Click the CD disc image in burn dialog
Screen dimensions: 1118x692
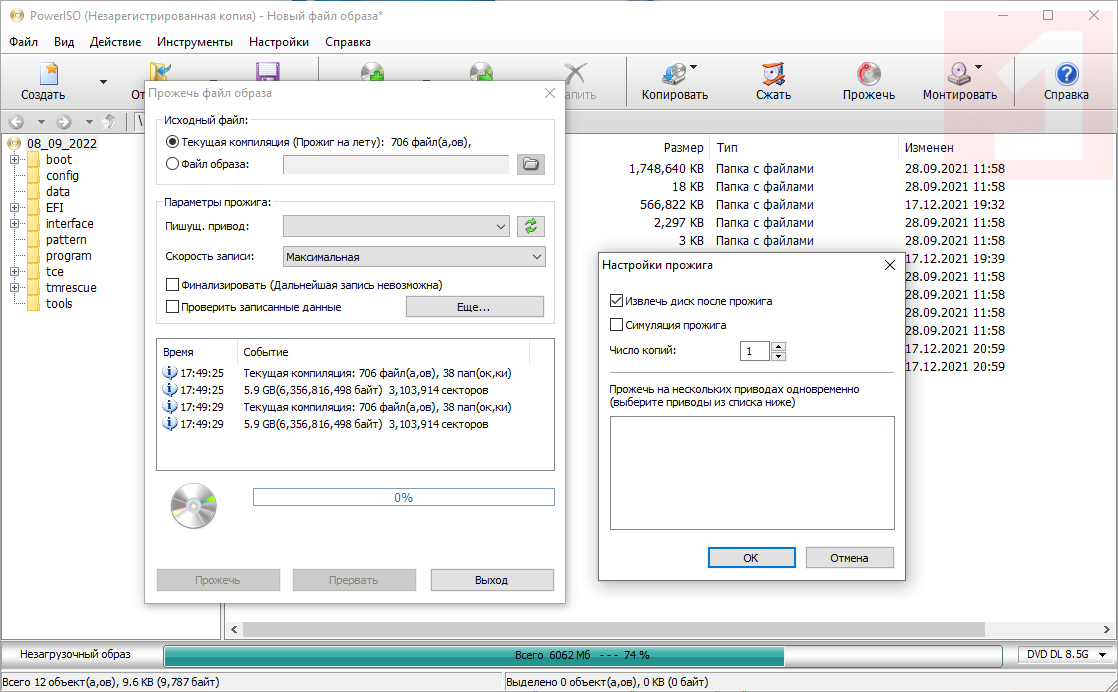[x=193, y=506]
